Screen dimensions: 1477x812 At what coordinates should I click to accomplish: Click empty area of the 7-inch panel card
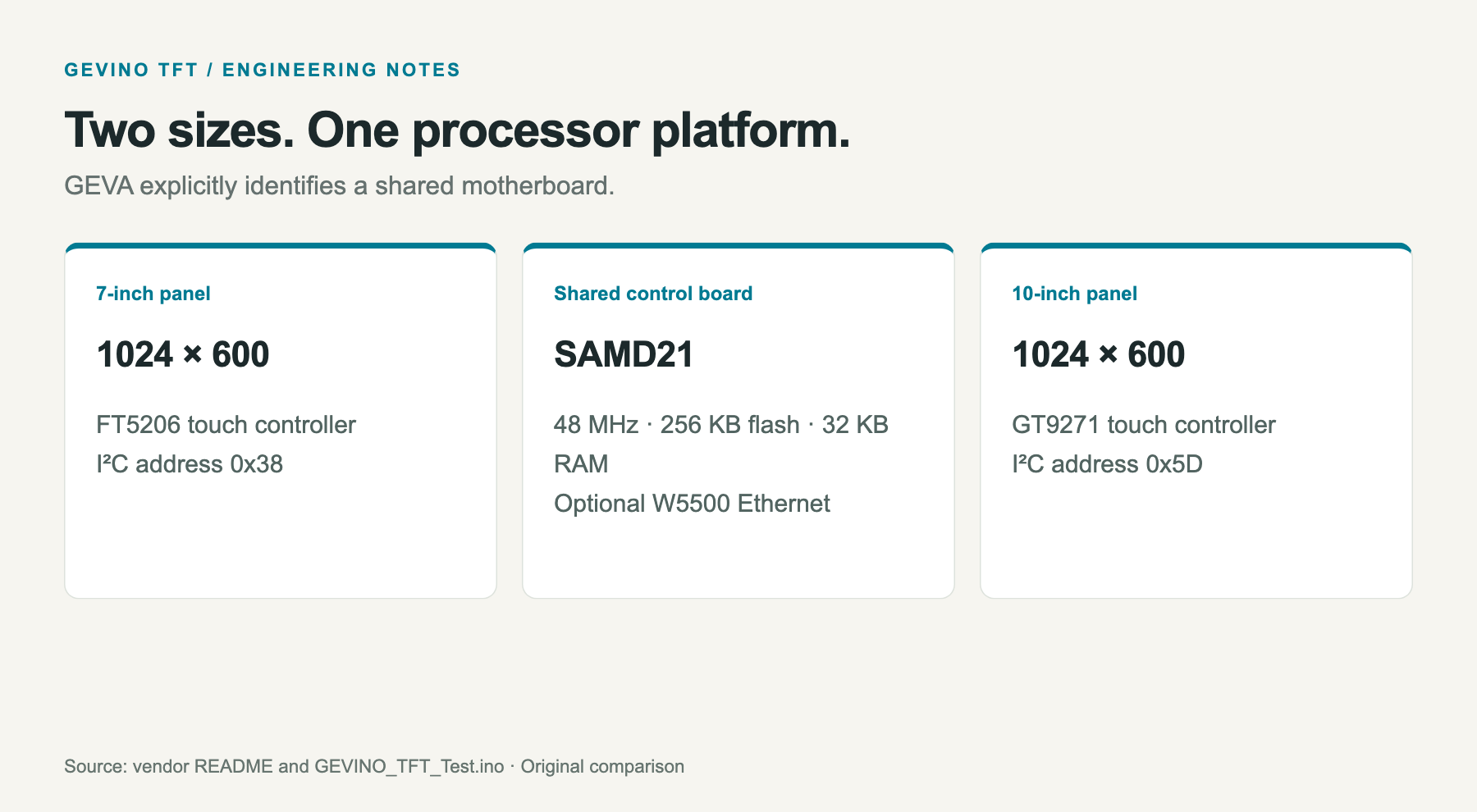[x=281, y=541]
